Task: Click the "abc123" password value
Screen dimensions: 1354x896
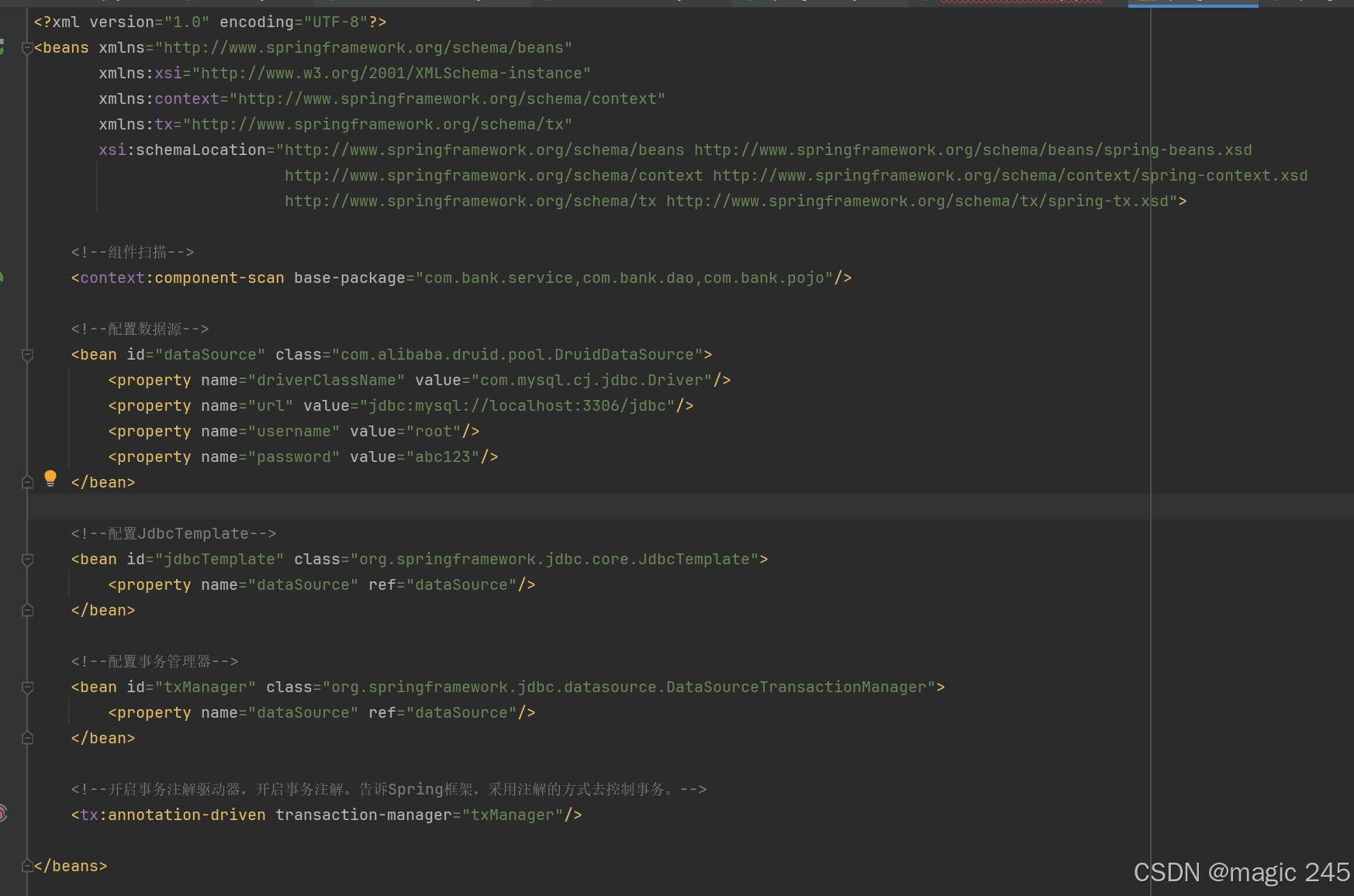Action: [x=443, y=457]
